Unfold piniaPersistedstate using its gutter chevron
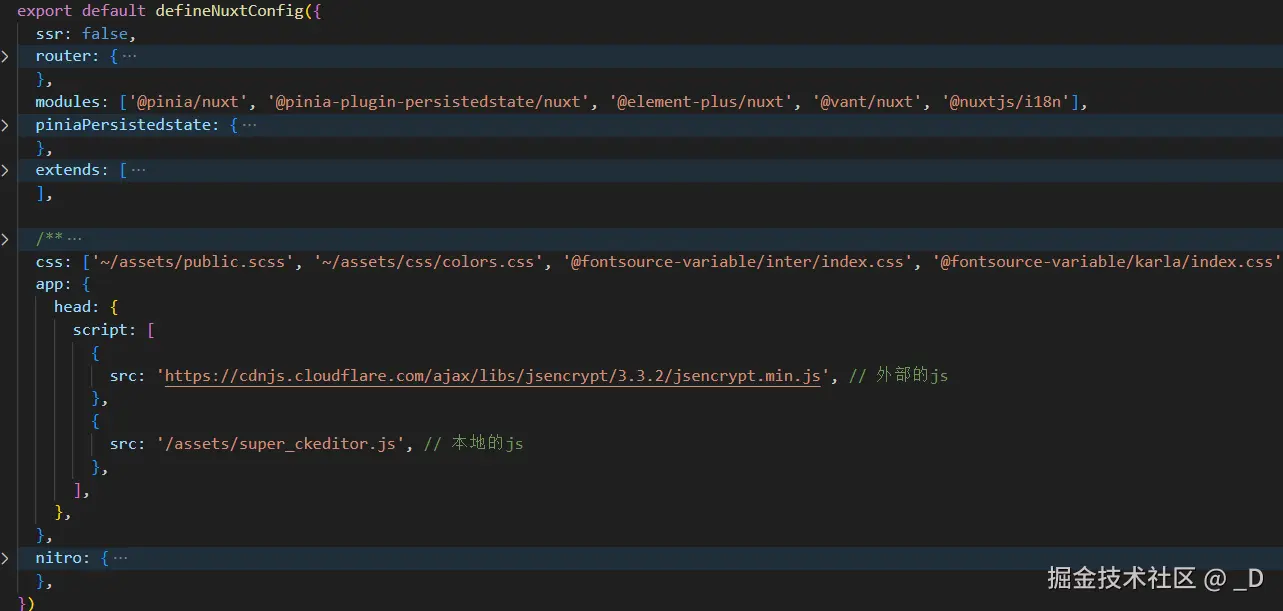 [x=7, y=124]
